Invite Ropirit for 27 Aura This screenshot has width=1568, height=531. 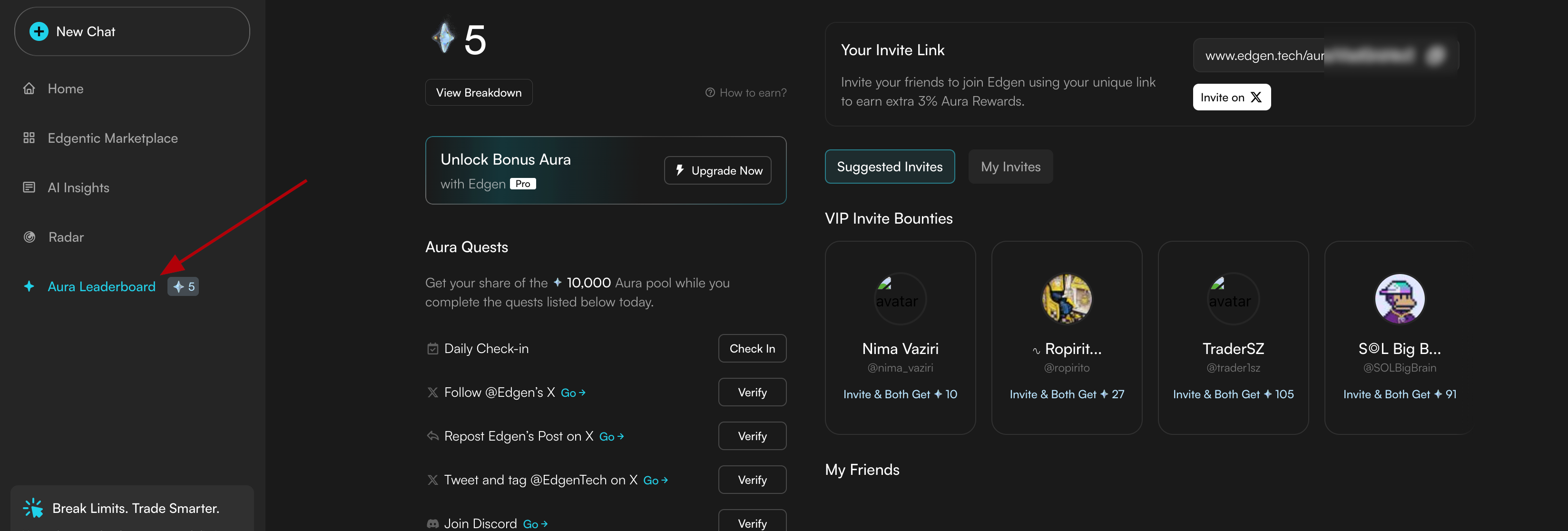pos(1067,394)
